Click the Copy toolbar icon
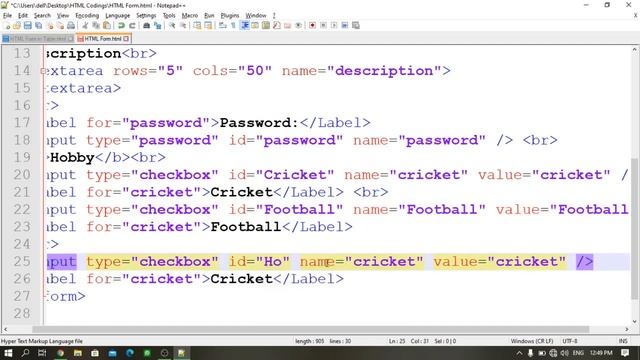Screen dimensions: 640x360 [x=96, y=25]
